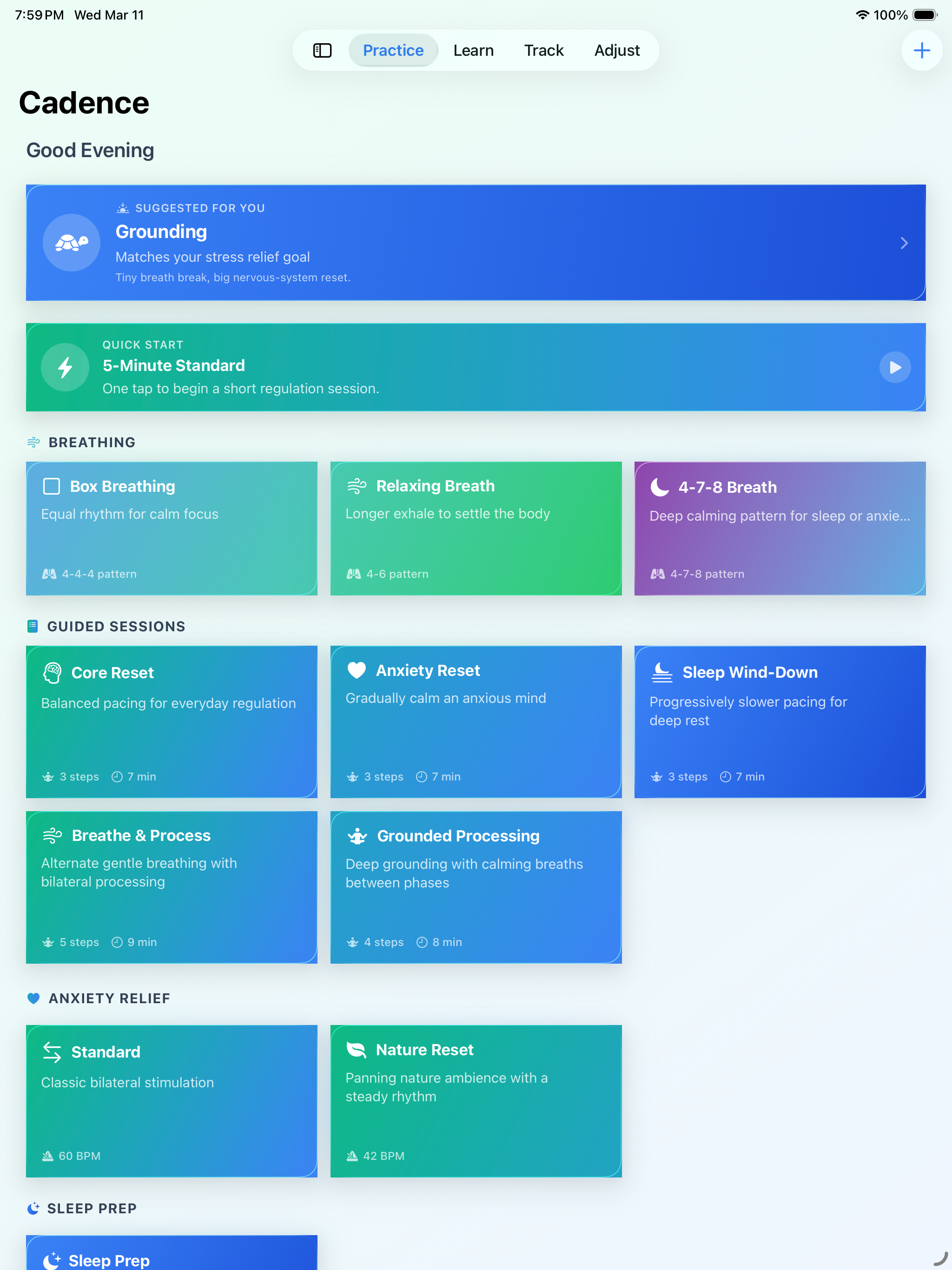
Task: Tap the wind icon on Relaxing Breath
Action: [x=357, y=486]
